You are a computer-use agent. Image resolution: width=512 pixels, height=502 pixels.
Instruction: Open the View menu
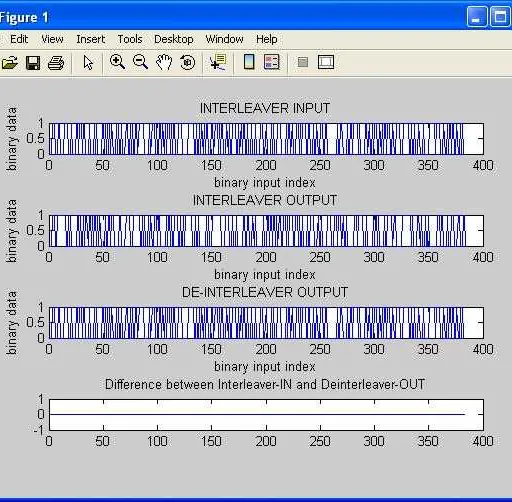pyautogui.click(x=52, y=39)
